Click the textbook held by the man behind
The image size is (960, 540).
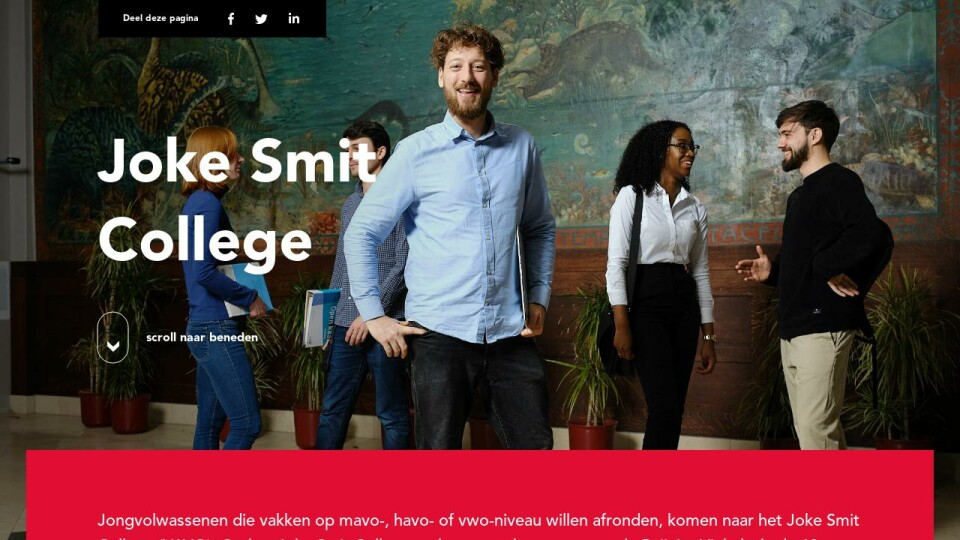point(320,317)
